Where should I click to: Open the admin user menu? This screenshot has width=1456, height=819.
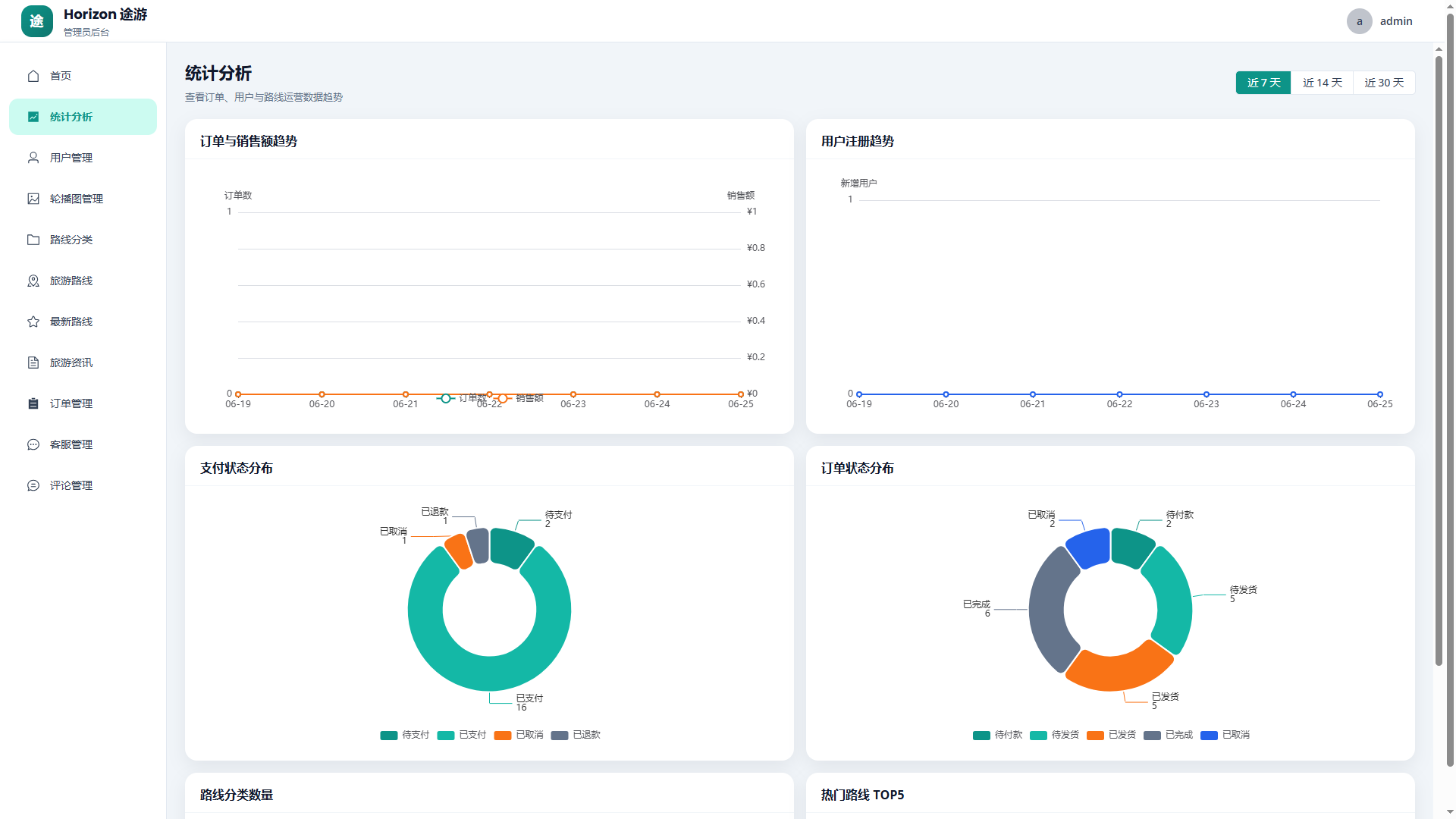click(x=1379, y=21)
